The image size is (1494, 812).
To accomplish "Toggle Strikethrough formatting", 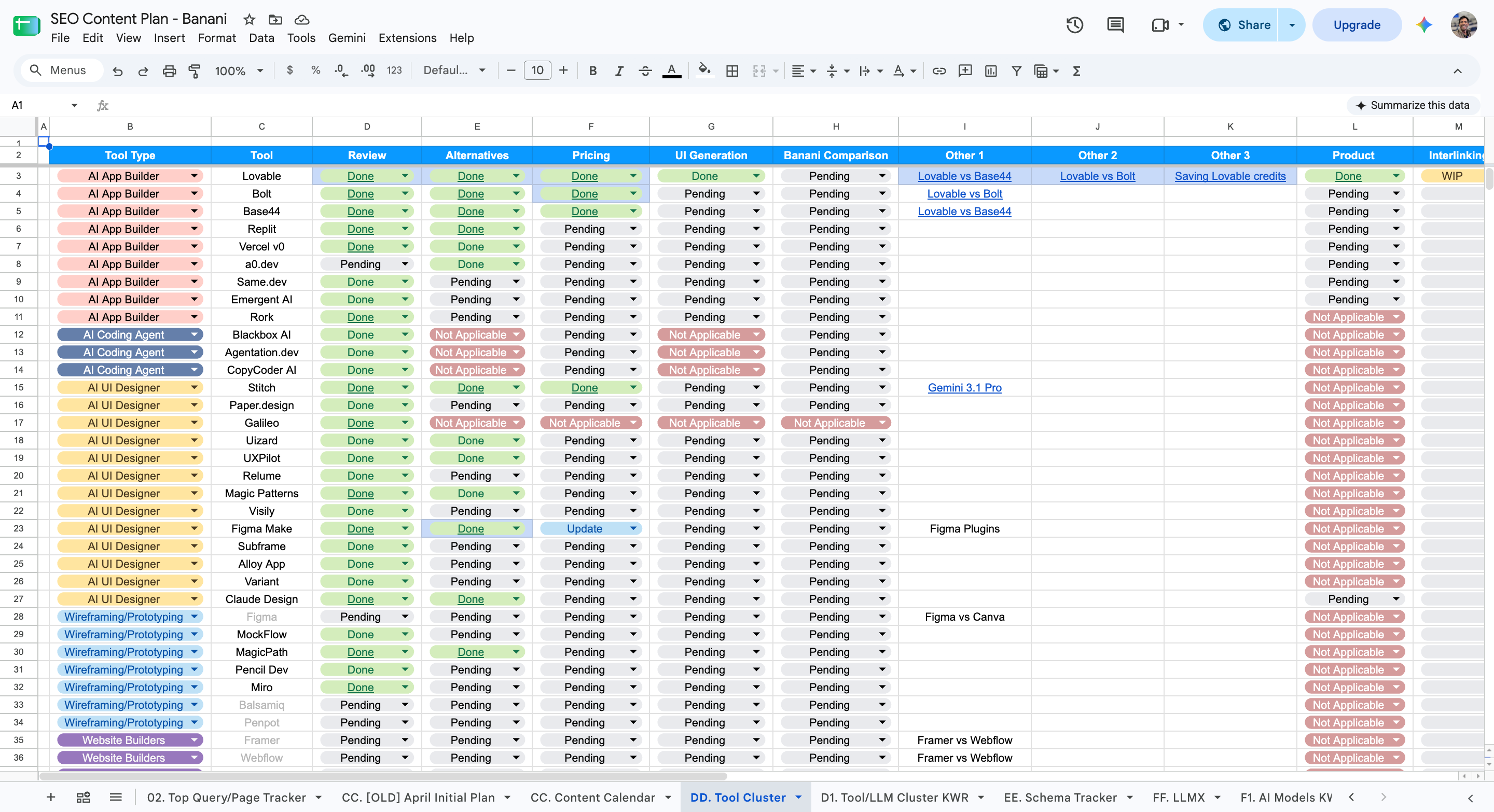I will tap(645, 71).
